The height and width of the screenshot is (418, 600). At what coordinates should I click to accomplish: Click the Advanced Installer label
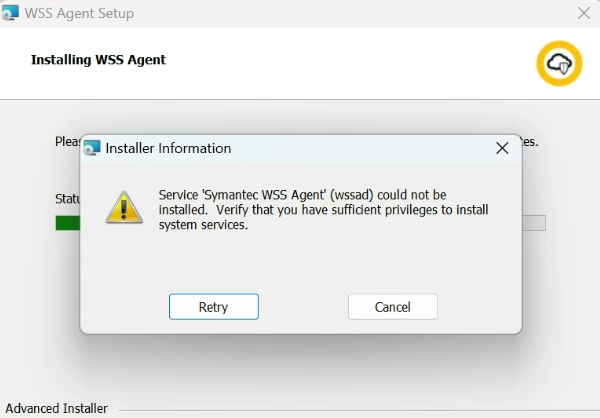(x=57, y=408)
